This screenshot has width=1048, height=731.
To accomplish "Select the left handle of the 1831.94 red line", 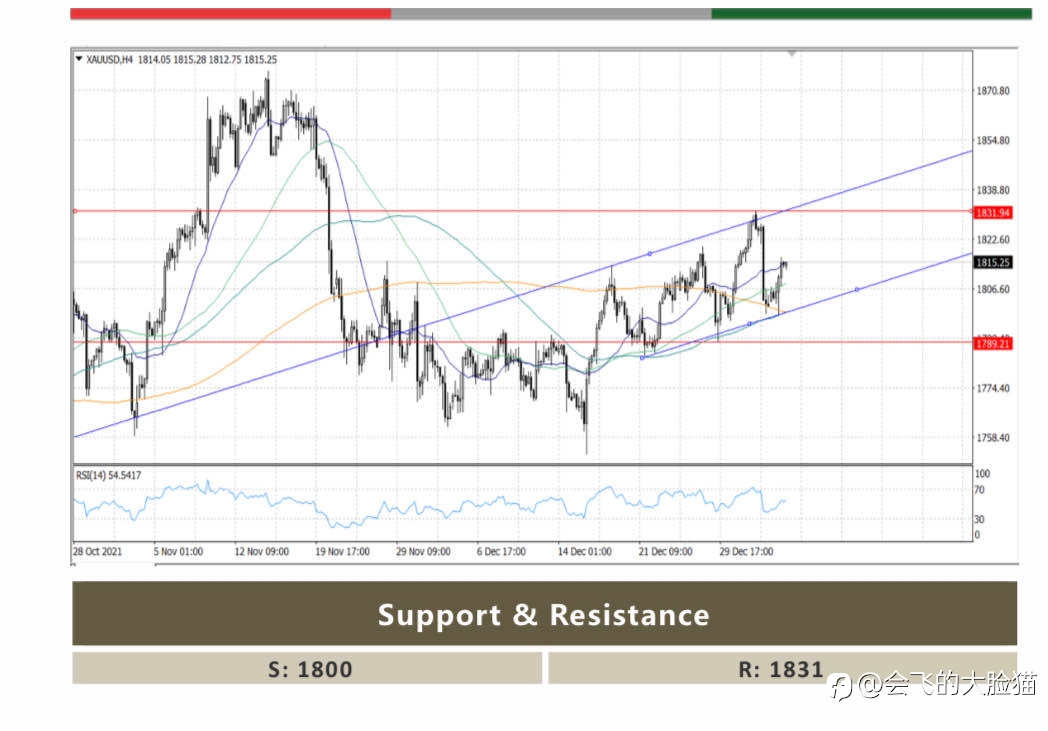I will point(75,211).
